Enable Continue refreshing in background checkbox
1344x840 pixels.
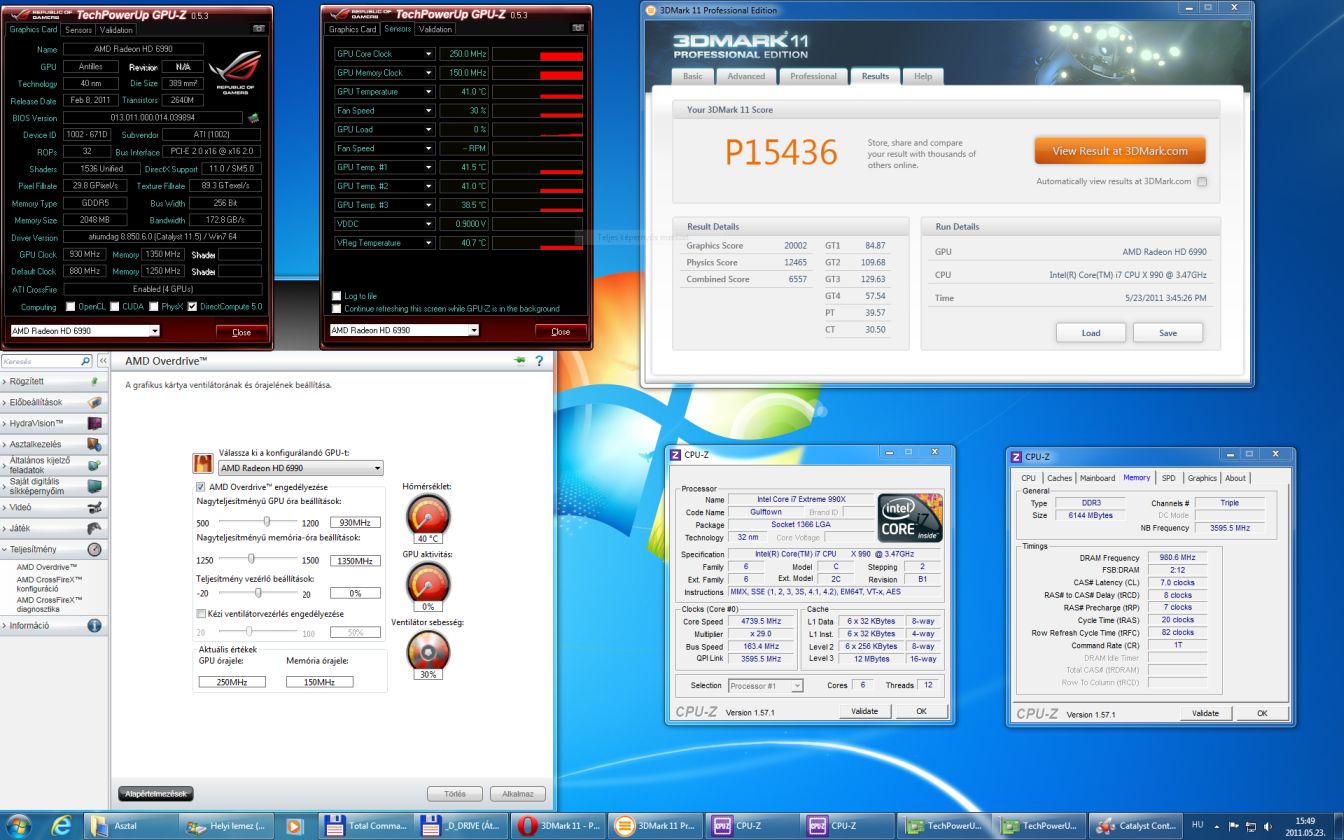click(x=336, y=308)
